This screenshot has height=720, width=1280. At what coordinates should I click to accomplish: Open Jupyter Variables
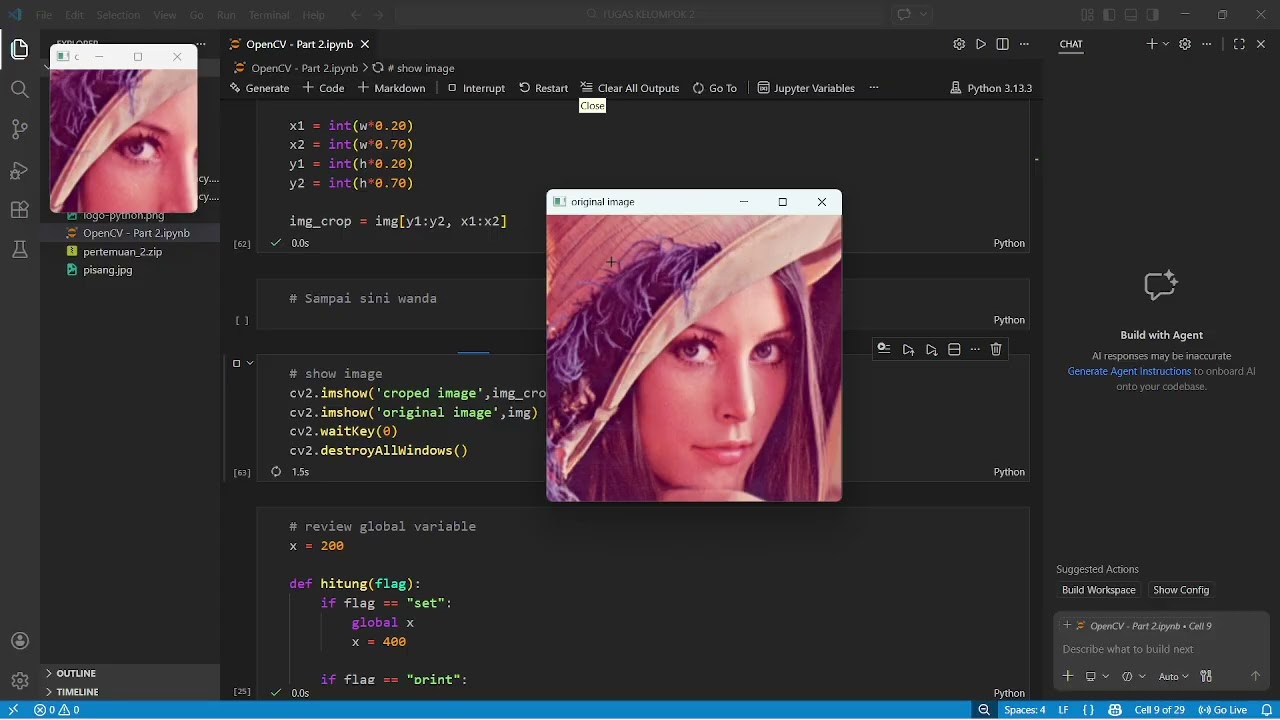[806, 88]
